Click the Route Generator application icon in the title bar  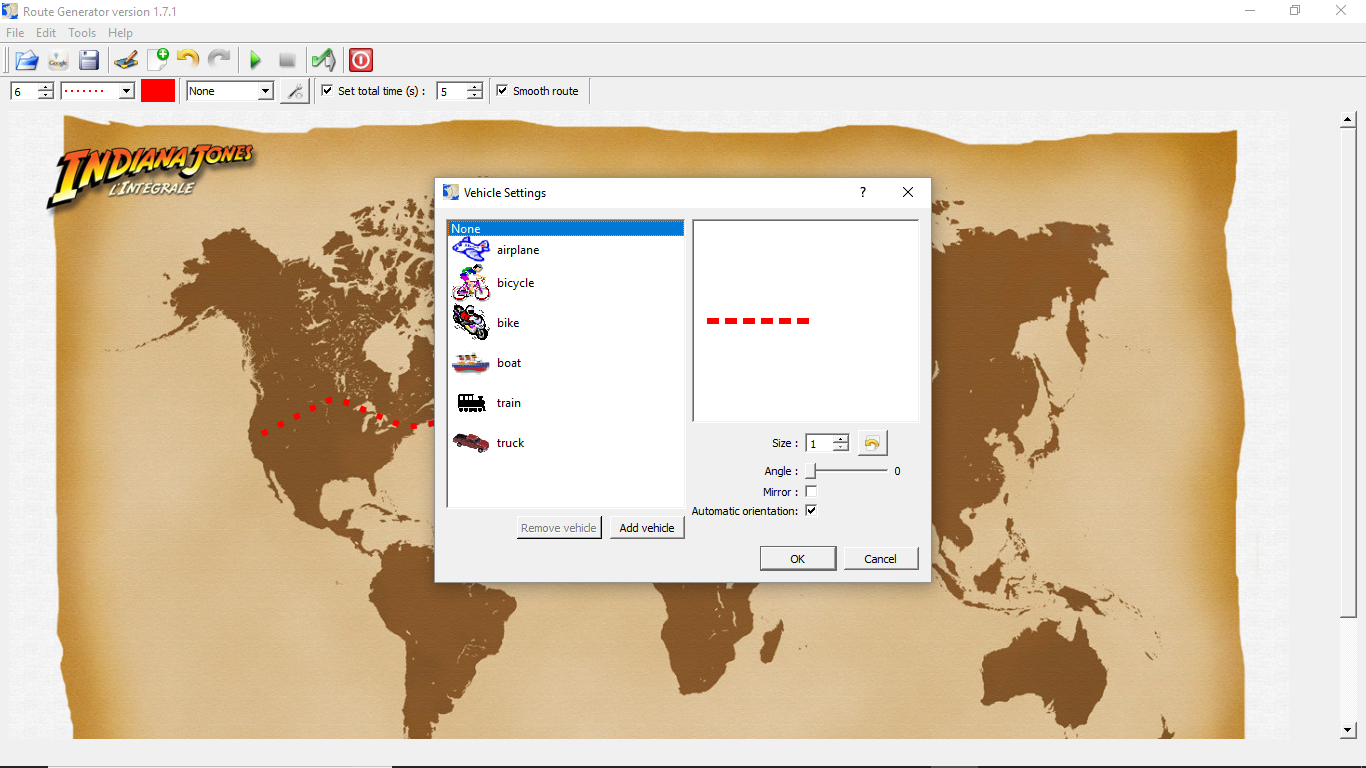[11, 11]
